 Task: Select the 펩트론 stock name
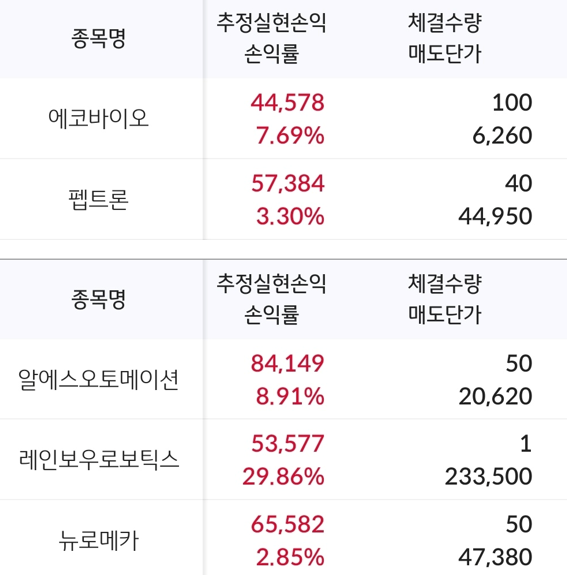point(98,199)
